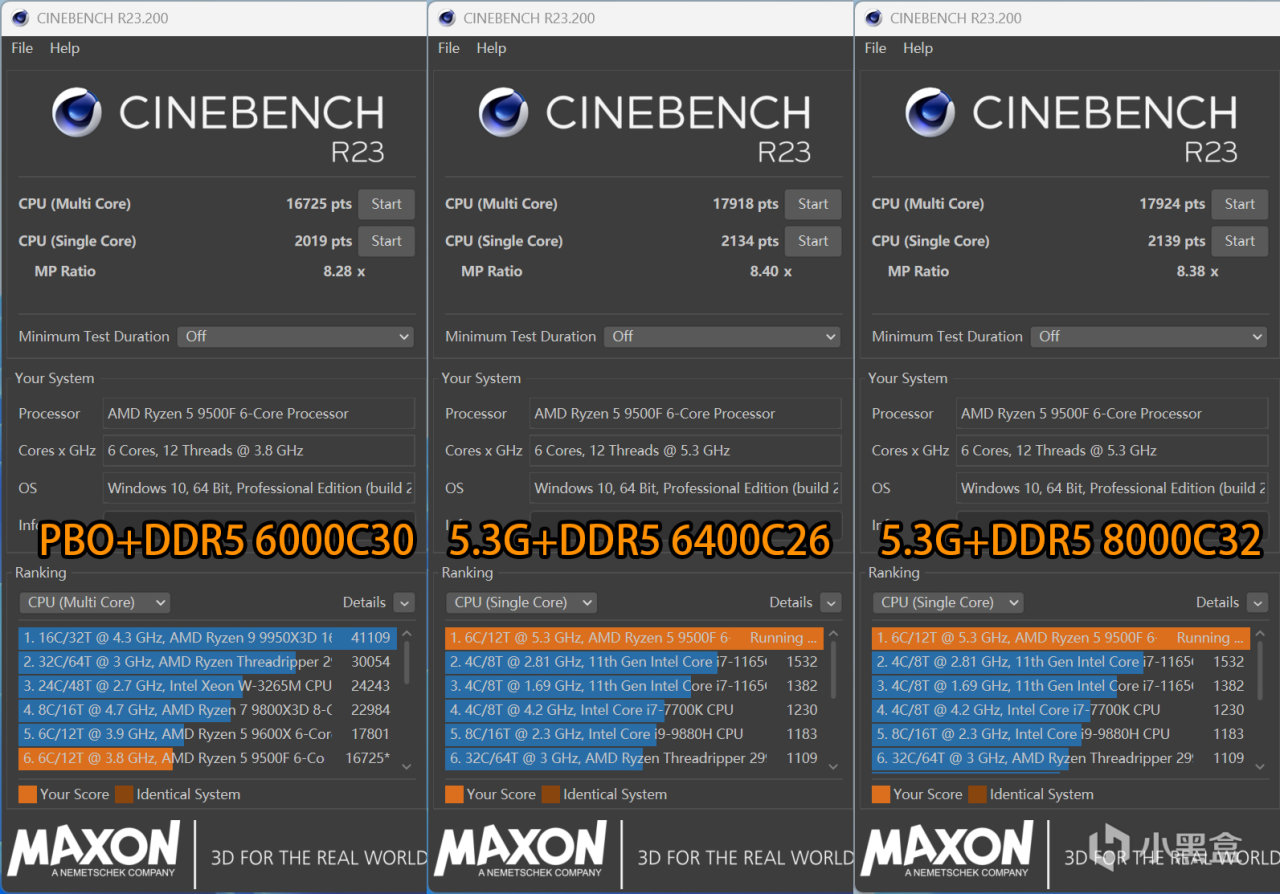Click the OS field in left window
This screenshot has width=1280, height=894.
pos(260,488)
